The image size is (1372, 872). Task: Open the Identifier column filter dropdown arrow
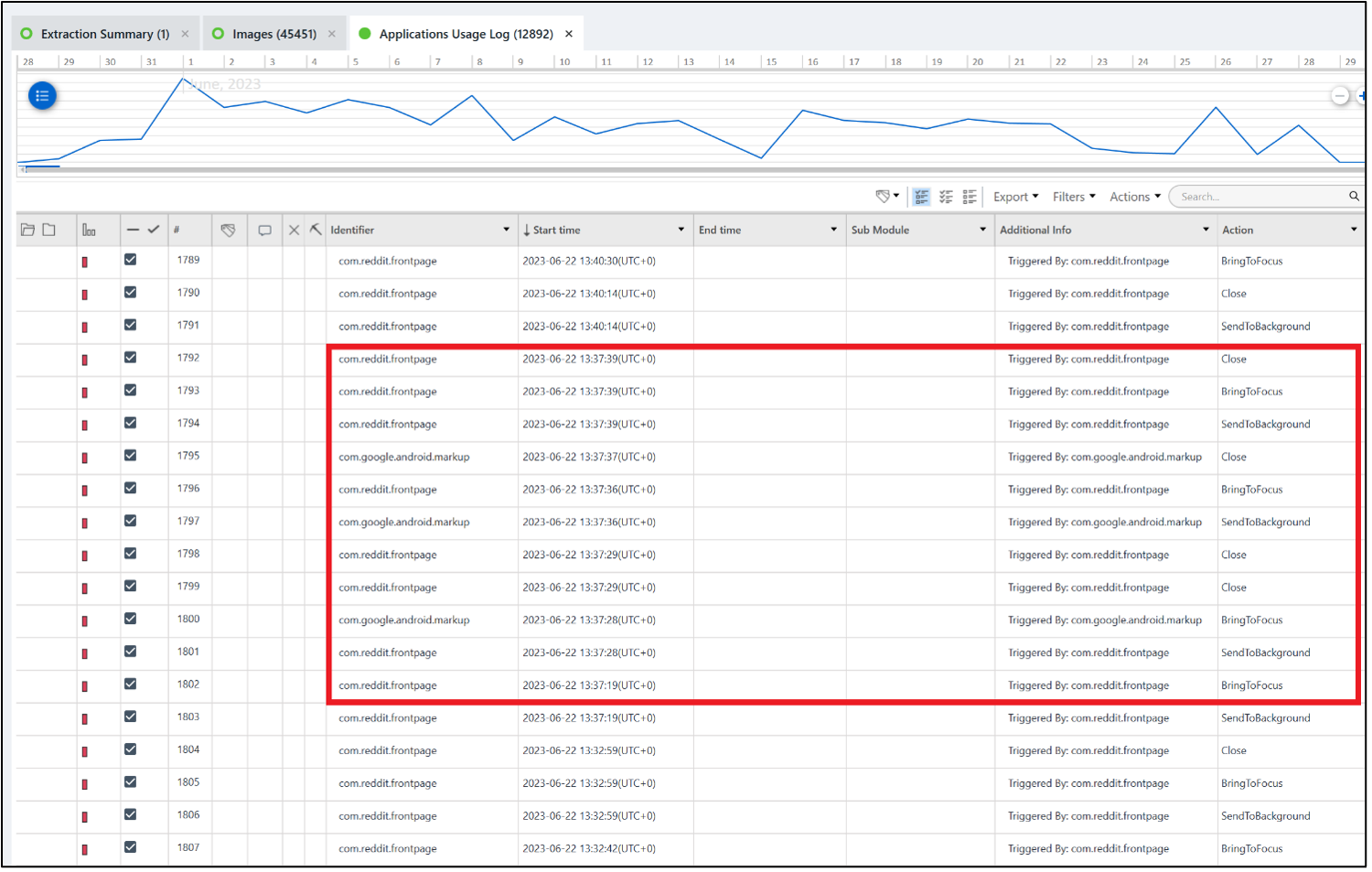tap(506, 230)
